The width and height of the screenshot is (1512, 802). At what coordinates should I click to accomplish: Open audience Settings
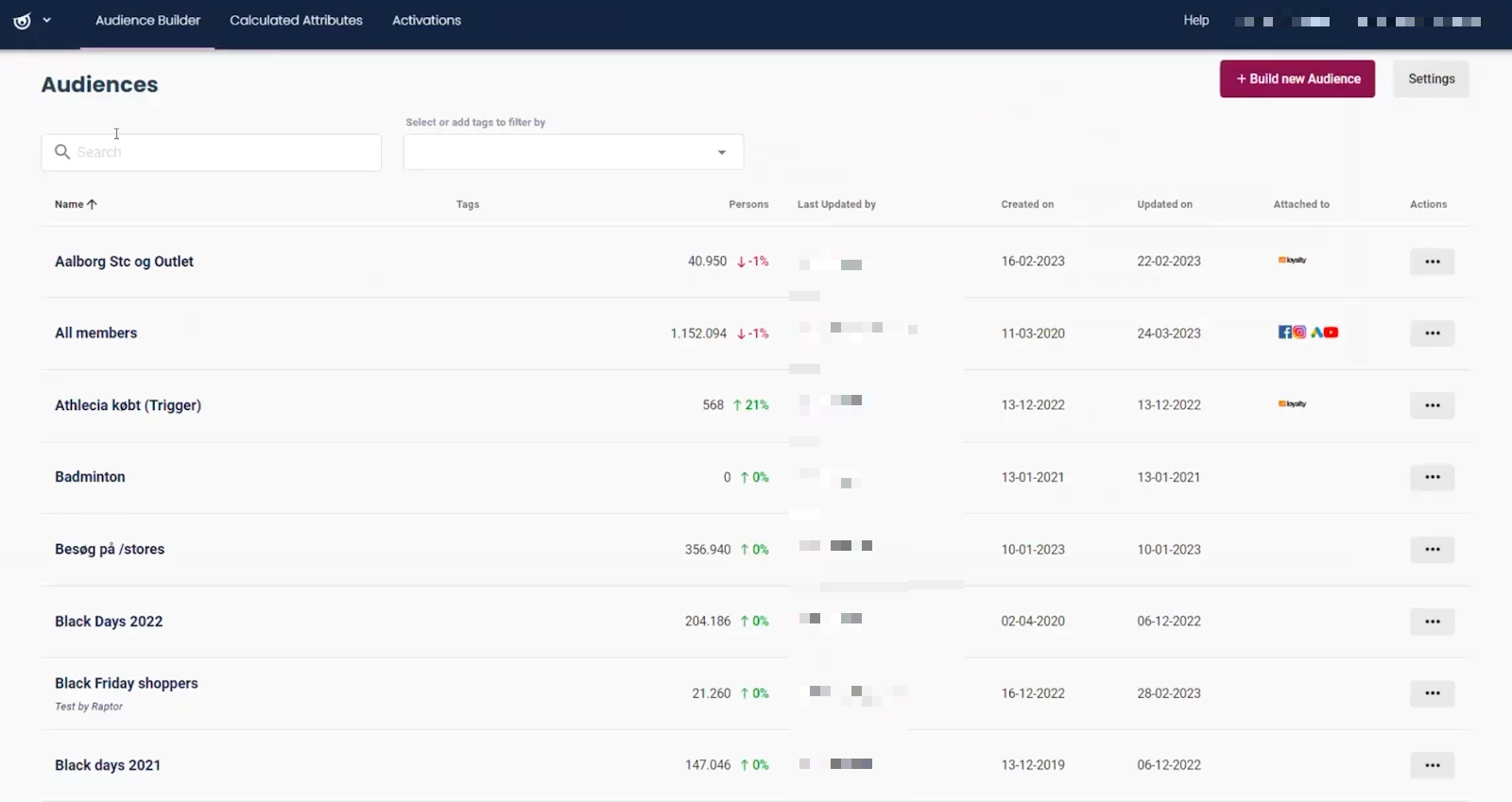click(x=1431, y=78)
